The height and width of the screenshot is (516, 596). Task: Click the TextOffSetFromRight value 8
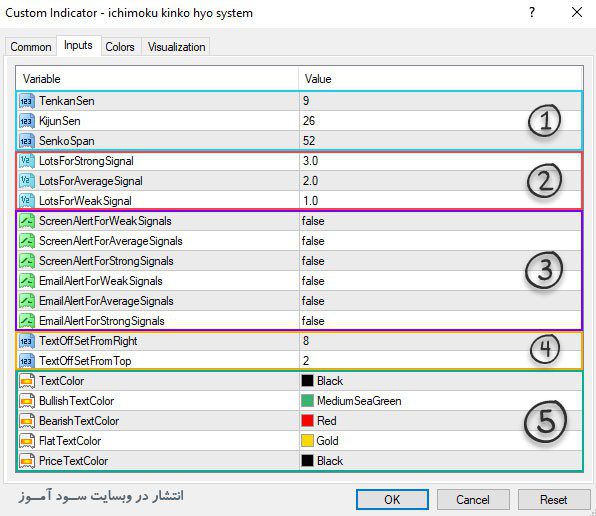pyautogui.click(x=306, y=341)
